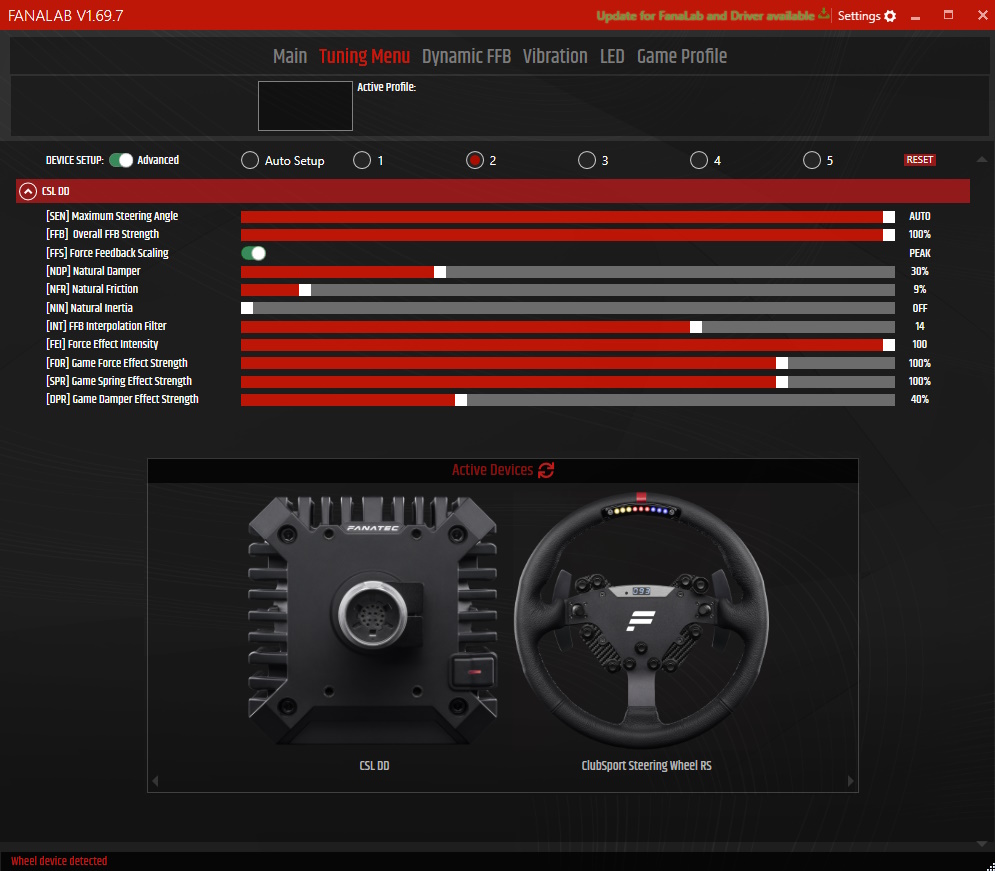
Task: Switch to Vibration tab
Action: tap(555, 56)
